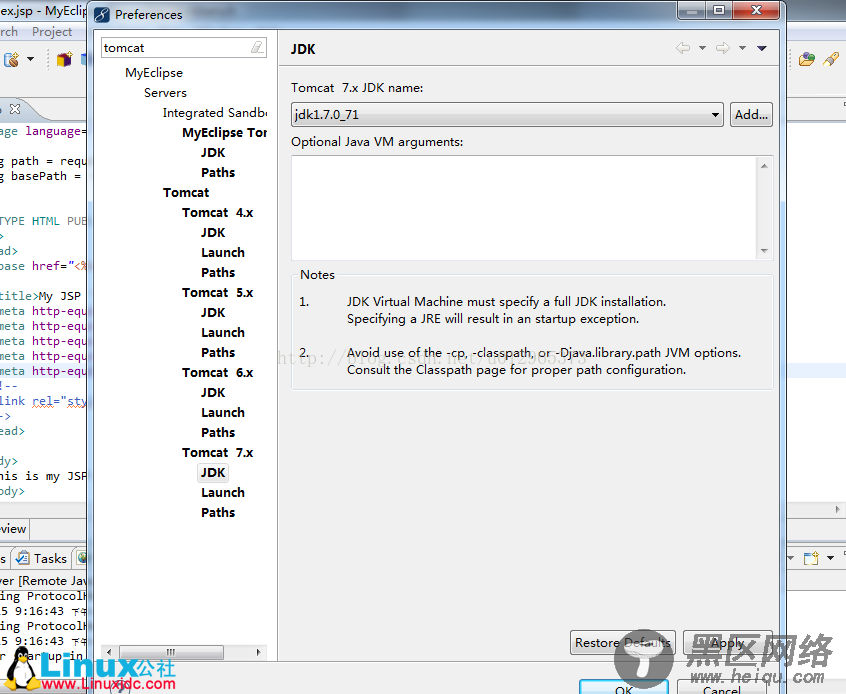Screen dimensions: 846x694
Task: Click the new package cube icon in MyEclipse toolbar
Action: (x=64, y=59)
